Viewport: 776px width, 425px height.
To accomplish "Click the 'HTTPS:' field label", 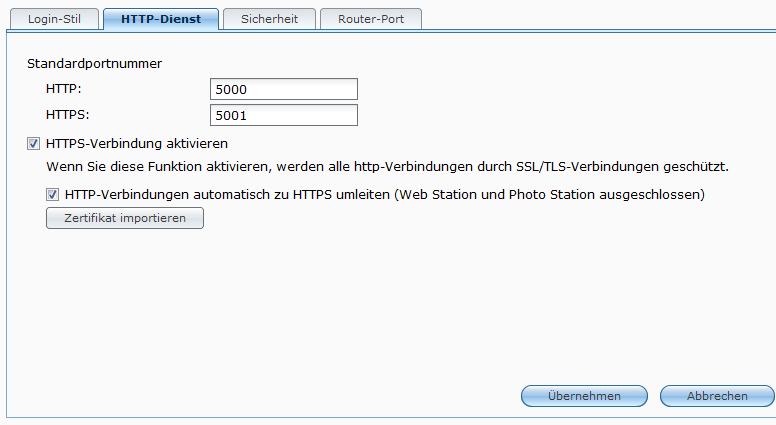I will [x=67, y=116].
